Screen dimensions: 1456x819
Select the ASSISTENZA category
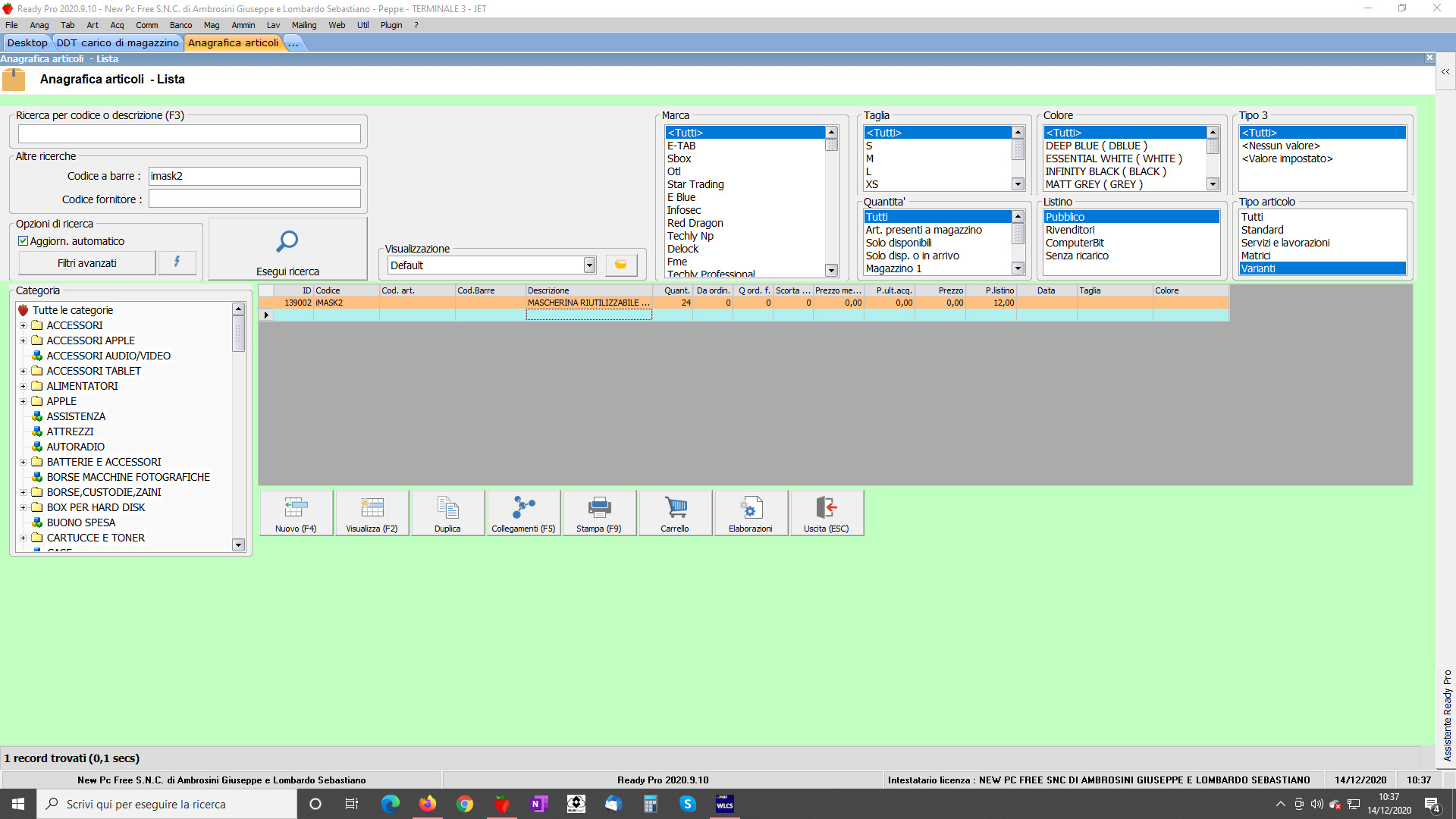click(76, 416)
